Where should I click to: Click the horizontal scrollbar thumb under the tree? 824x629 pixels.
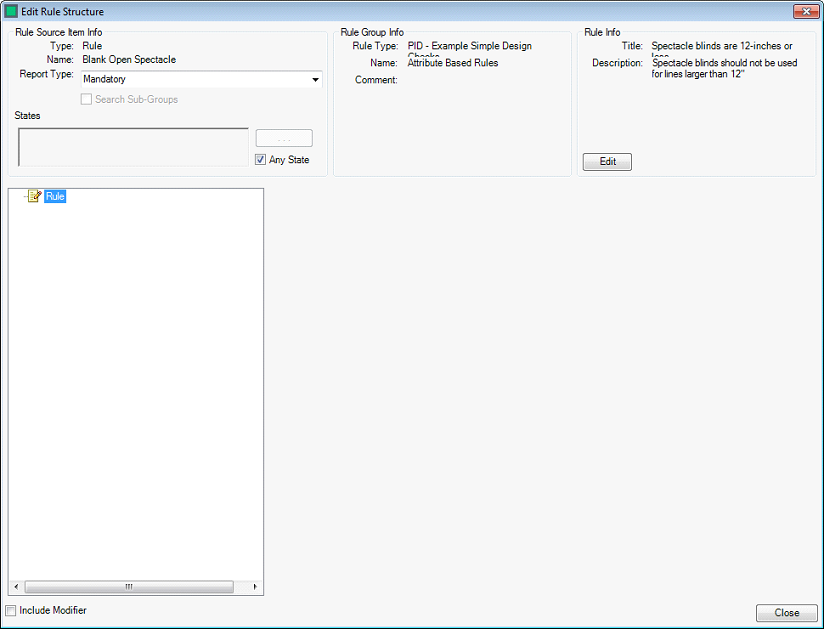128,587
